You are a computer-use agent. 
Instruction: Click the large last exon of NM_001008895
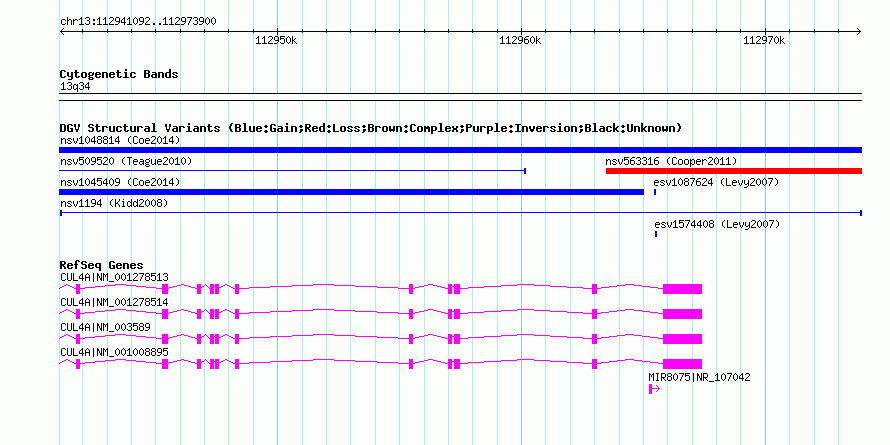682,364
